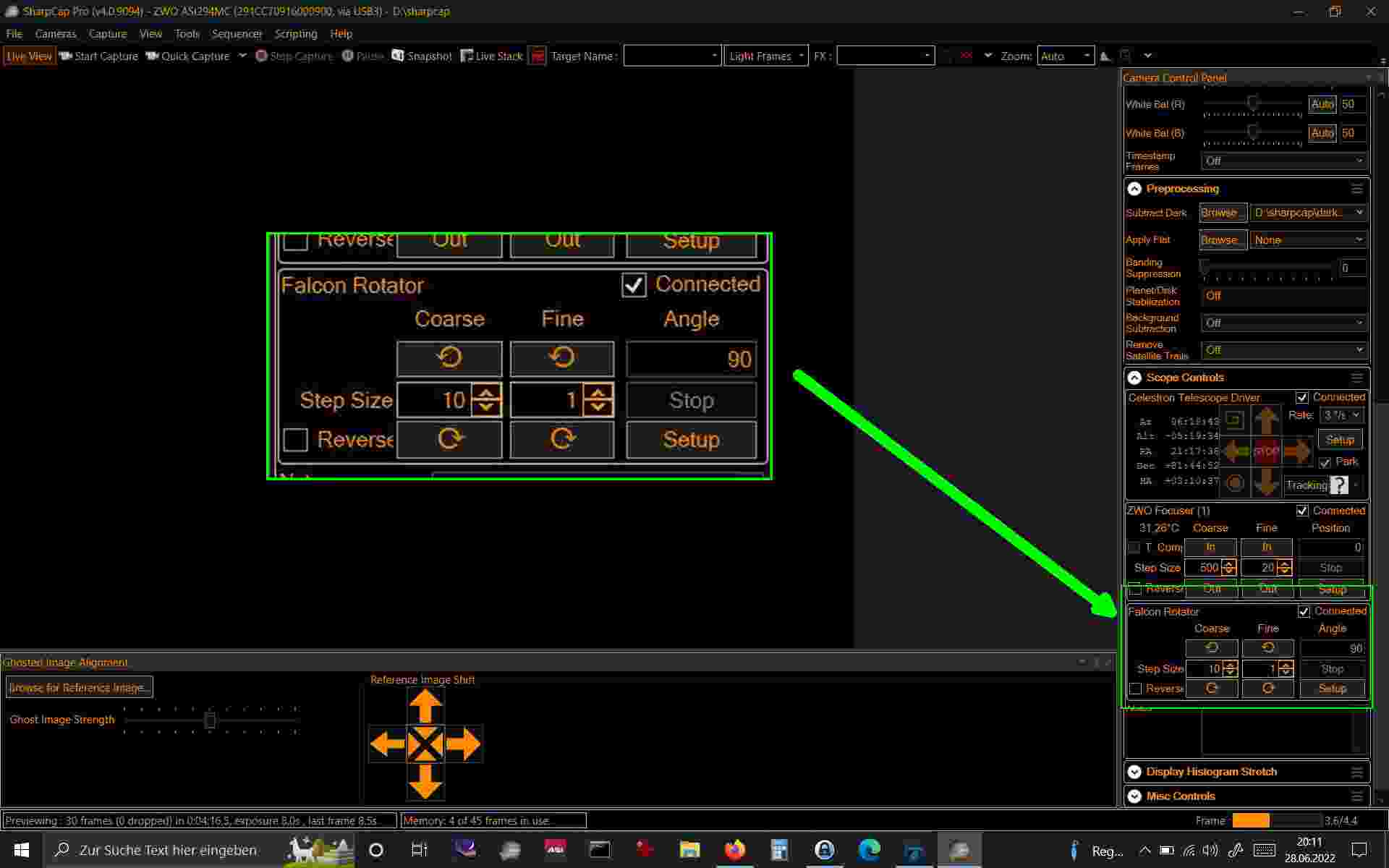Open the Scope Controls panel hamburger menu

[x=1356, y=378]
